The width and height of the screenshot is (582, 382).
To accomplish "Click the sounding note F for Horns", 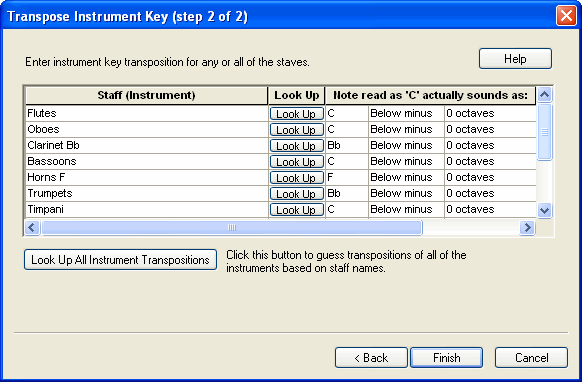I will (347, 177).
